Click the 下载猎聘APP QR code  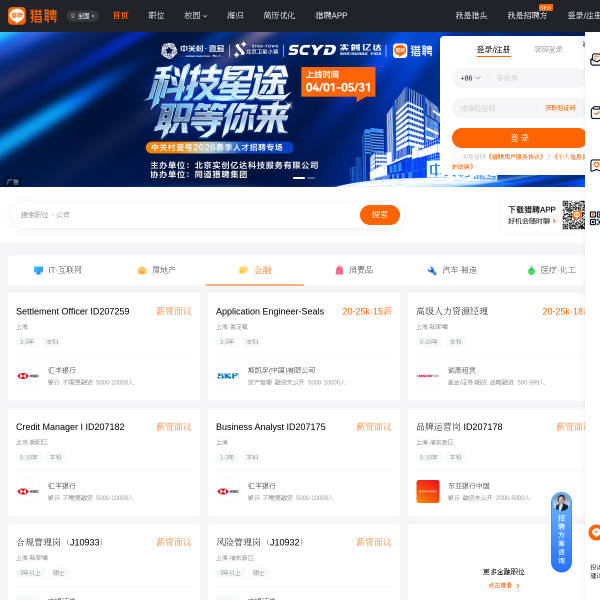[573, 215]
